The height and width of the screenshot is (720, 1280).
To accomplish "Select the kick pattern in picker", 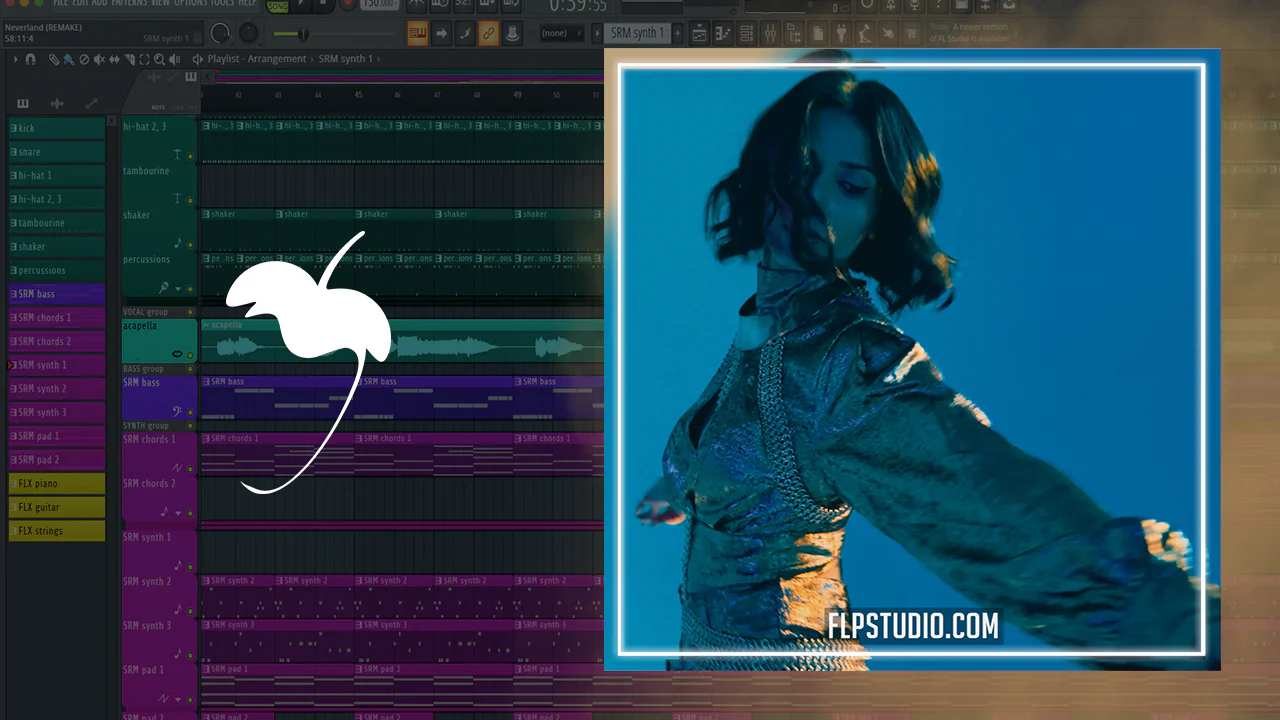I will pos(57,128).
